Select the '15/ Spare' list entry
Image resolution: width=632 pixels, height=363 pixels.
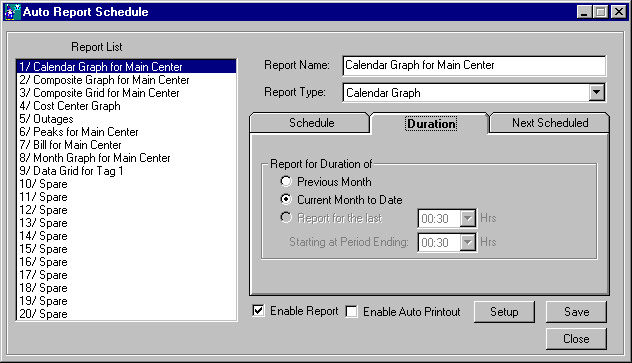tap(126, 249)
